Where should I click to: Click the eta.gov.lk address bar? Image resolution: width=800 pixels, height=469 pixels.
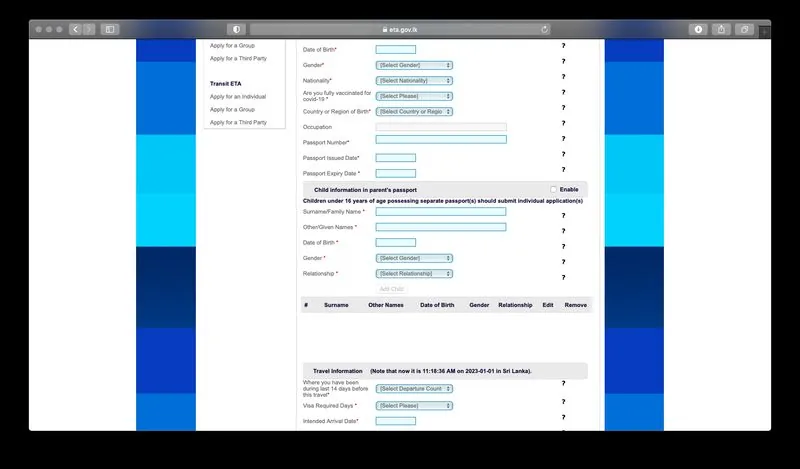(x=400, y=30)
